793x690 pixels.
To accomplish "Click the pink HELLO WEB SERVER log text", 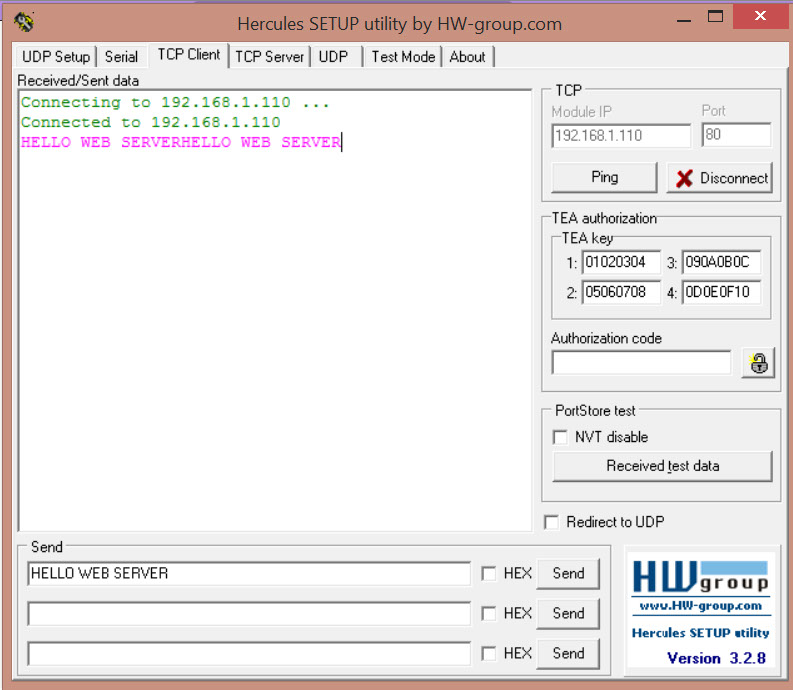I will [x=181, y=142].
